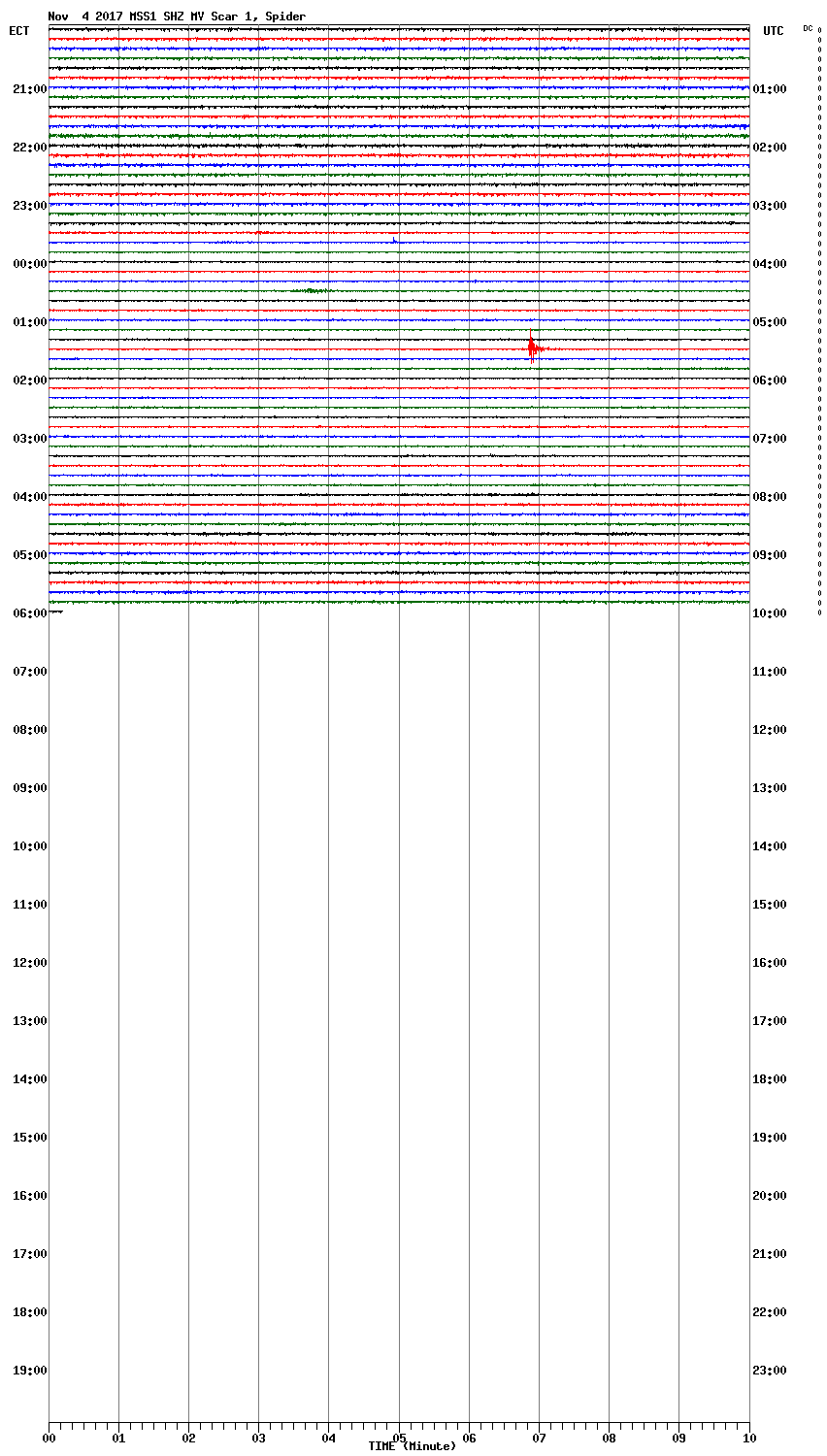Select the 23:00 label on the ECT axis

[x=30, y=206]
